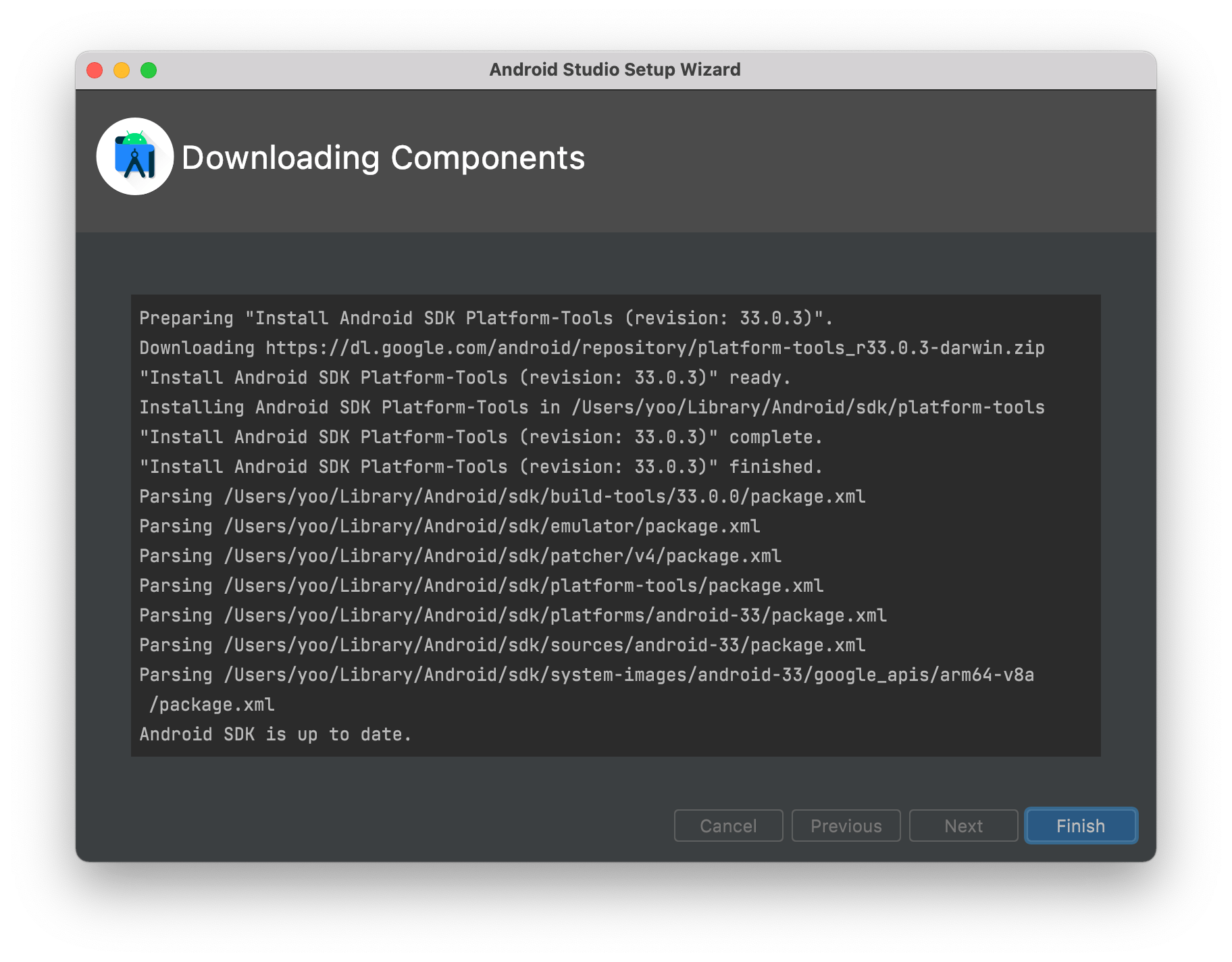Click the emulator/package.xml parsing line
Image resolution: width=1232 pixels, height=962 pixels.
(449, 526)
